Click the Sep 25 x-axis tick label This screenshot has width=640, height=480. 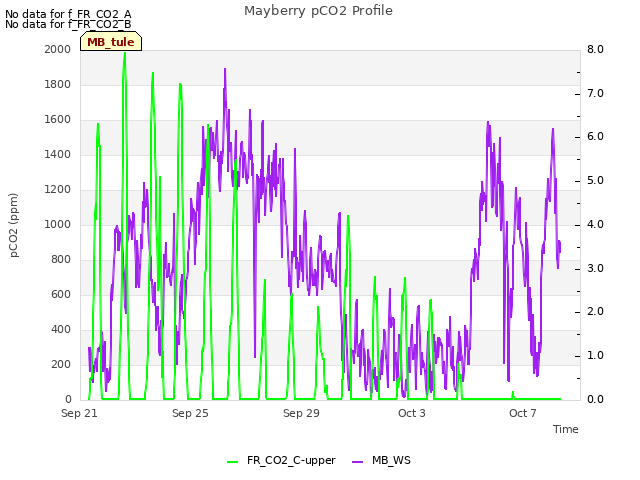point(190,413)
